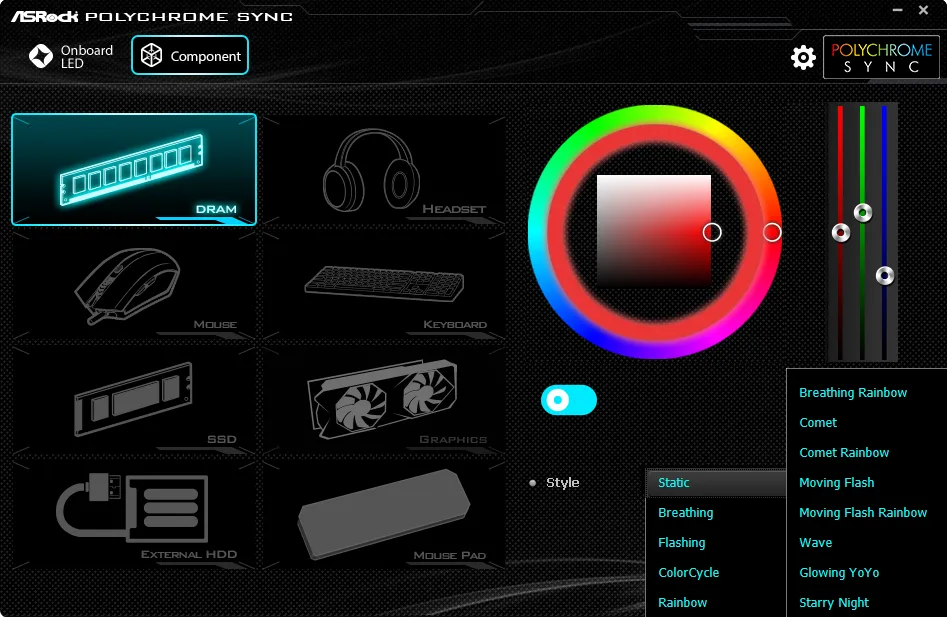Open the Component tab
The height and width of the screenshot is (617, 947).
190,56
